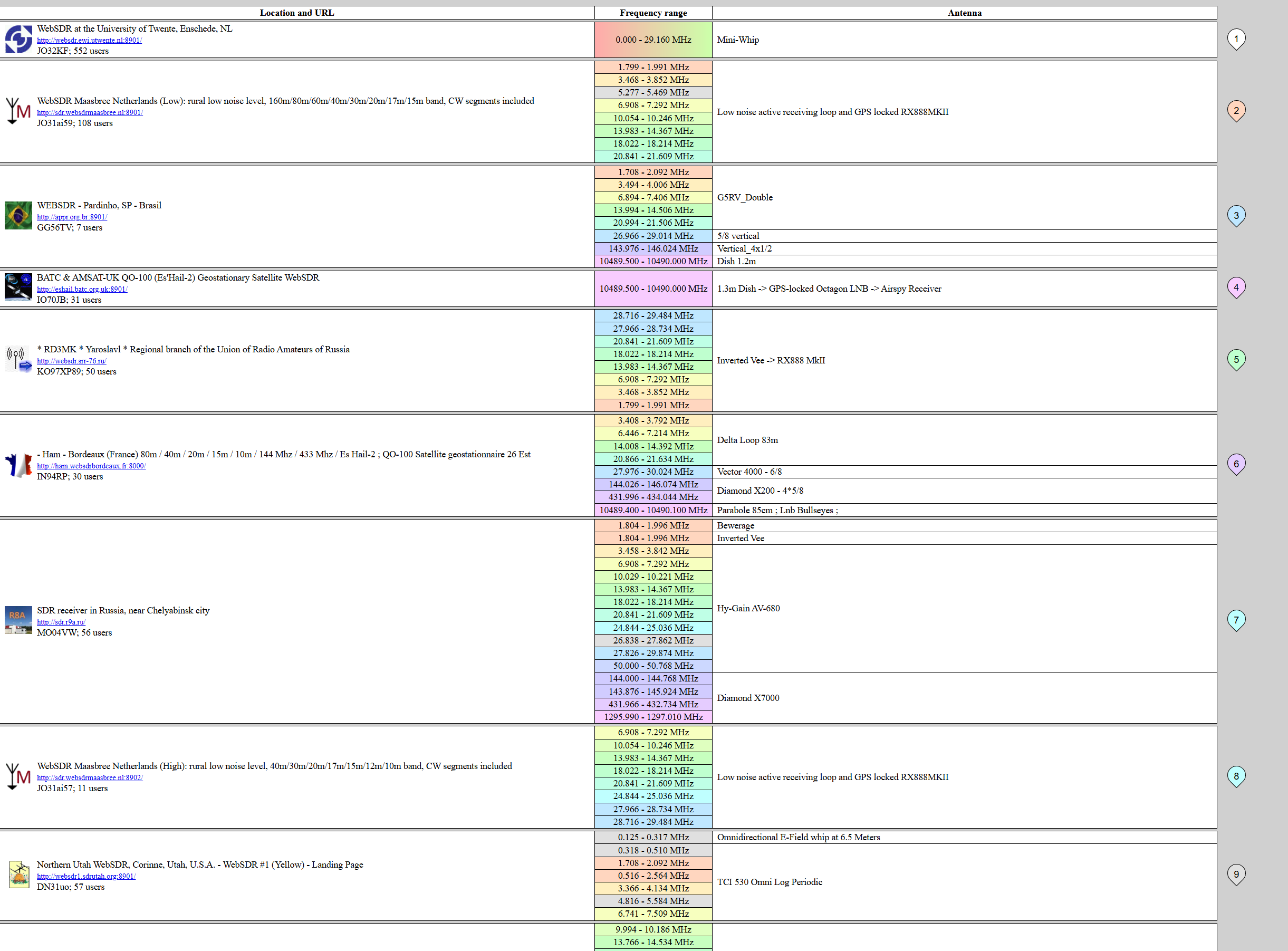This screenshot has height=951, width=1288.
Task: Click the QO-100 satellite thumbnail image
Action: tap(18, 287)
